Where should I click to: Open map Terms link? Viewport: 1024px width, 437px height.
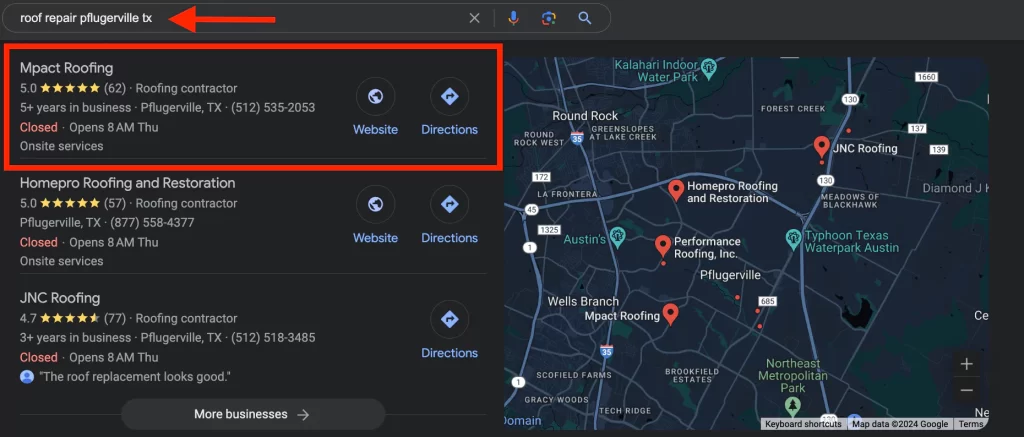coord(971,424)
